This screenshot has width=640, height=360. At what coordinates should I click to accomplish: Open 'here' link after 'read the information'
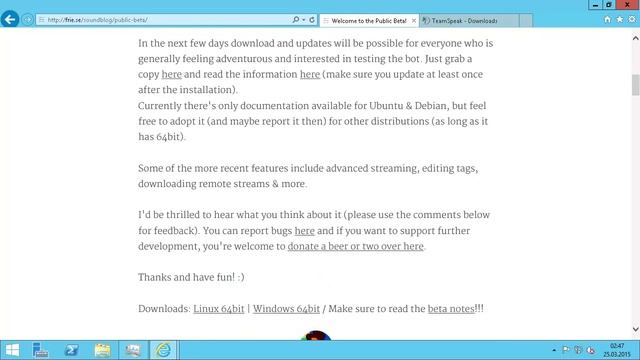pos(310,75)
